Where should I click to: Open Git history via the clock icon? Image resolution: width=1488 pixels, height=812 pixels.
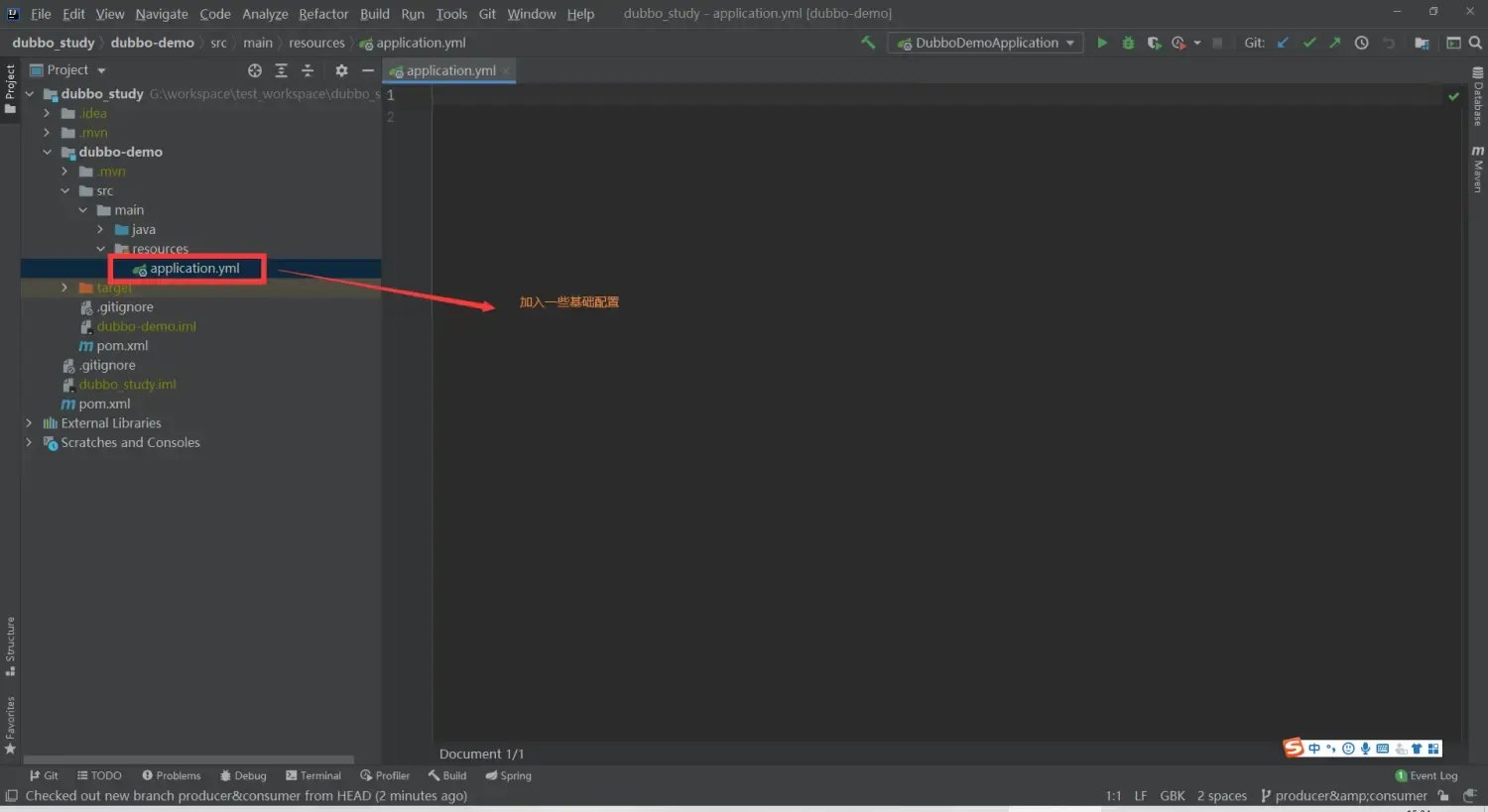[x=1362, y=43]
